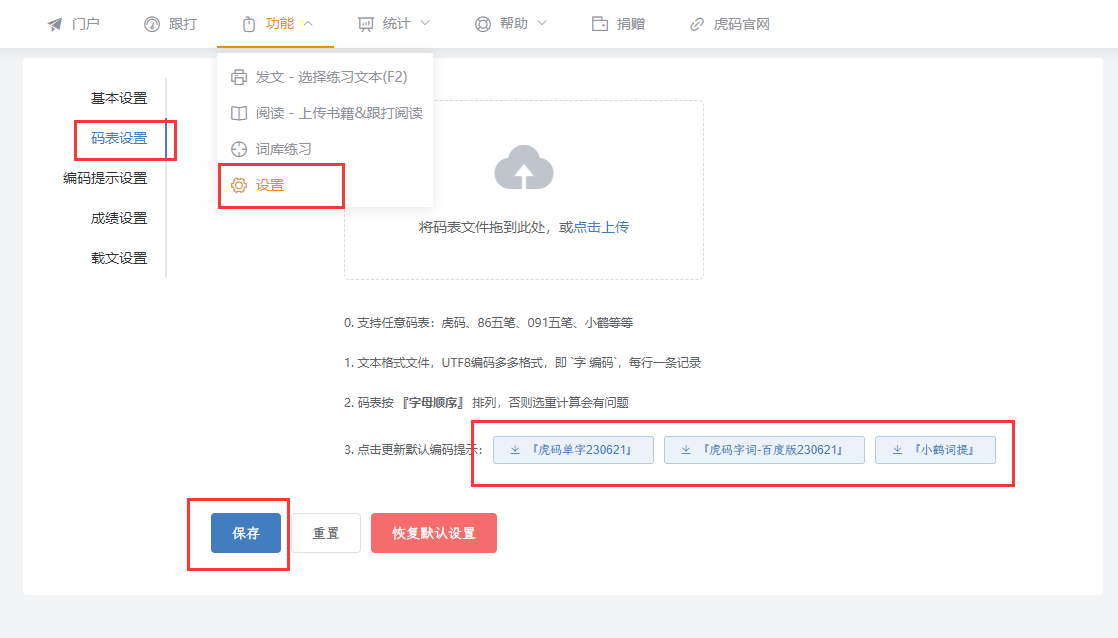Click the link icon beside 虎码官网

697,24
